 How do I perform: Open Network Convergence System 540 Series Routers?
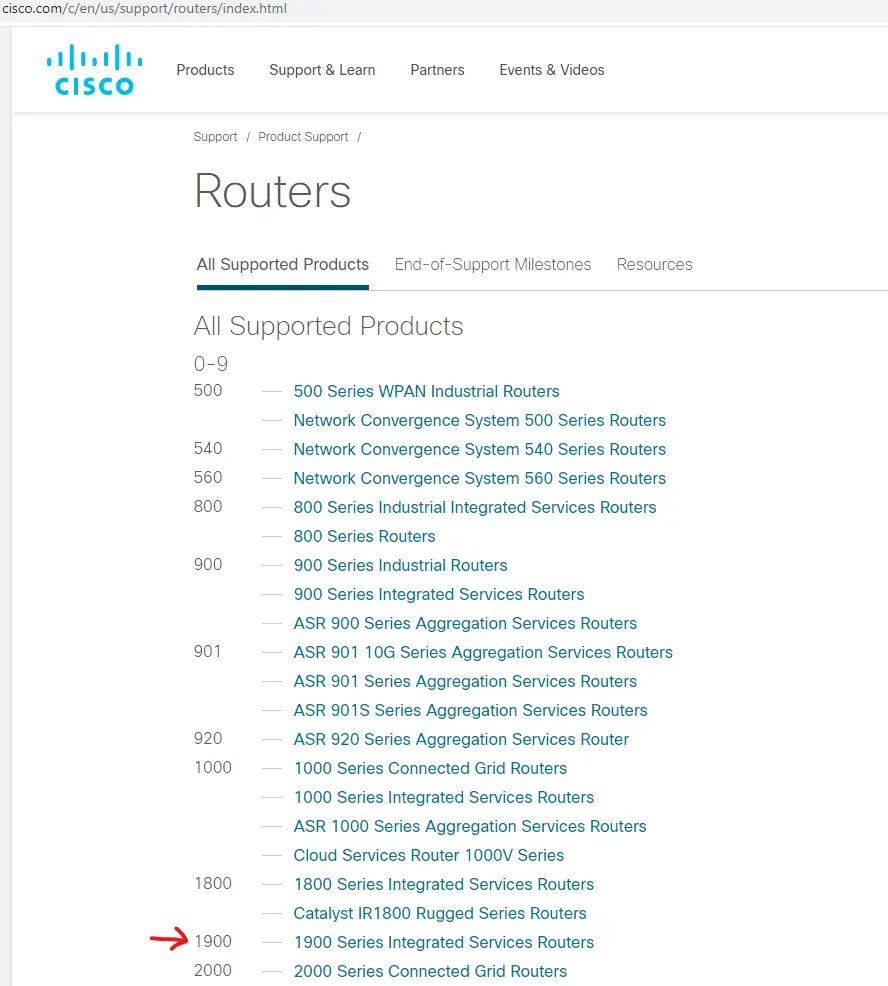[x=479, y=449]
